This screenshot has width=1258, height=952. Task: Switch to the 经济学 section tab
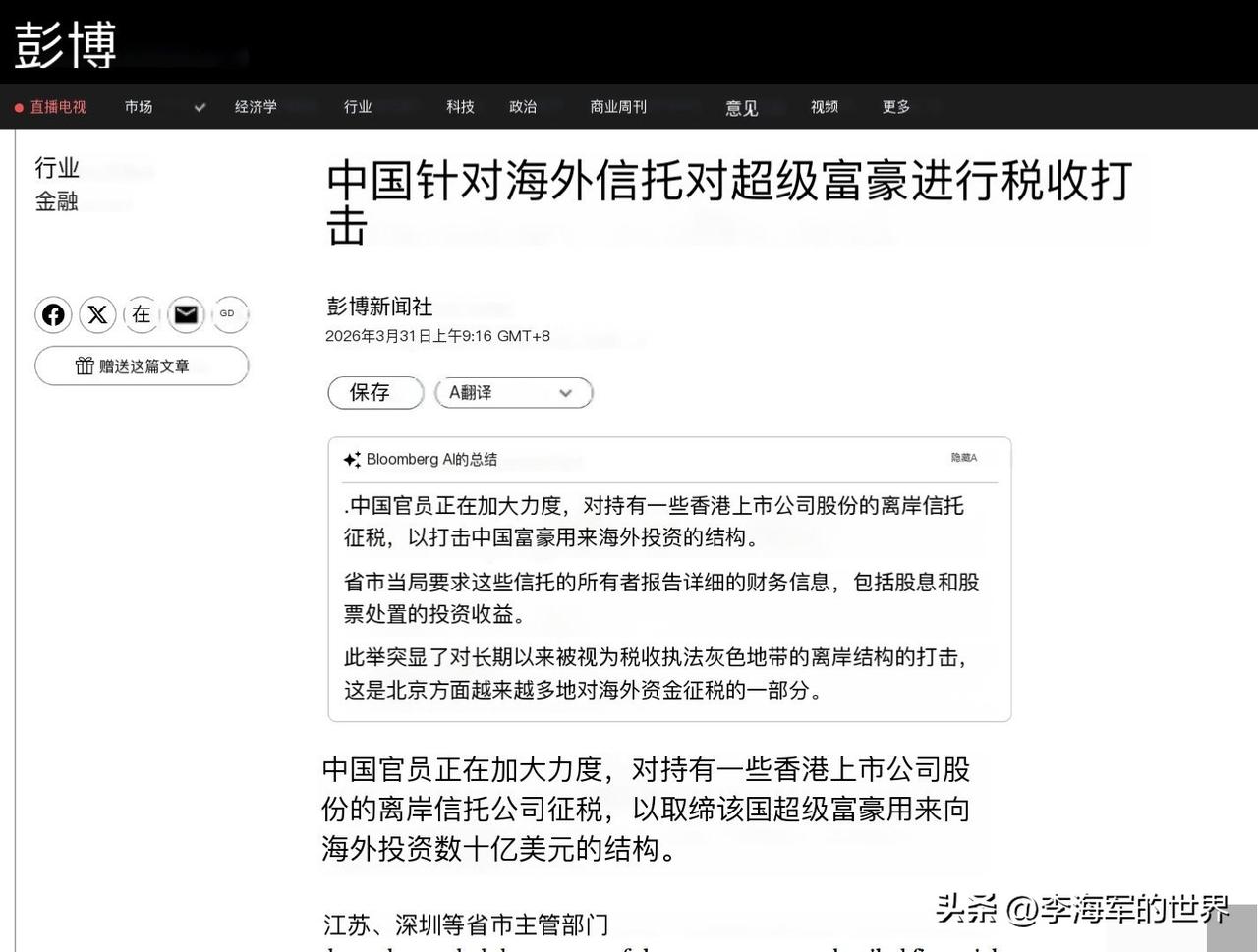255,107
